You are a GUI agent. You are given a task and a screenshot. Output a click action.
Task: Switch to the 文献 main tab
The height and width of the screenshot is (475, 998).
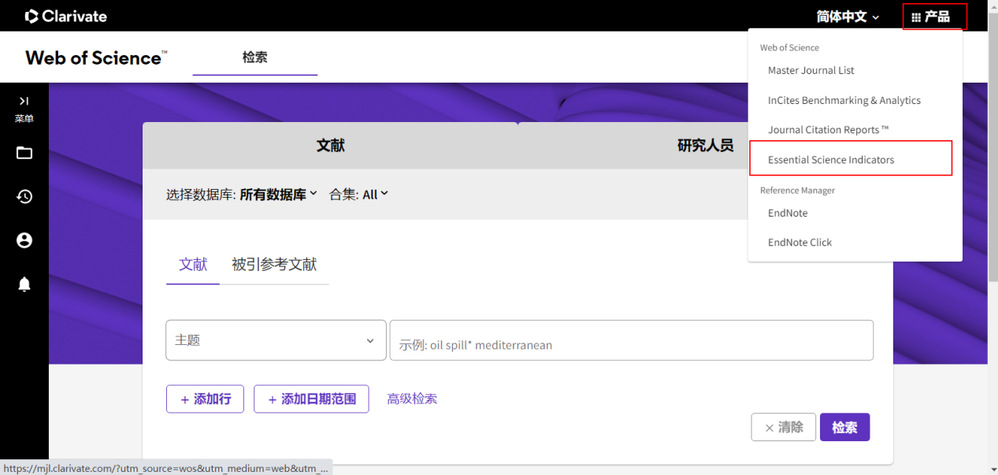(x=330, y=145)
